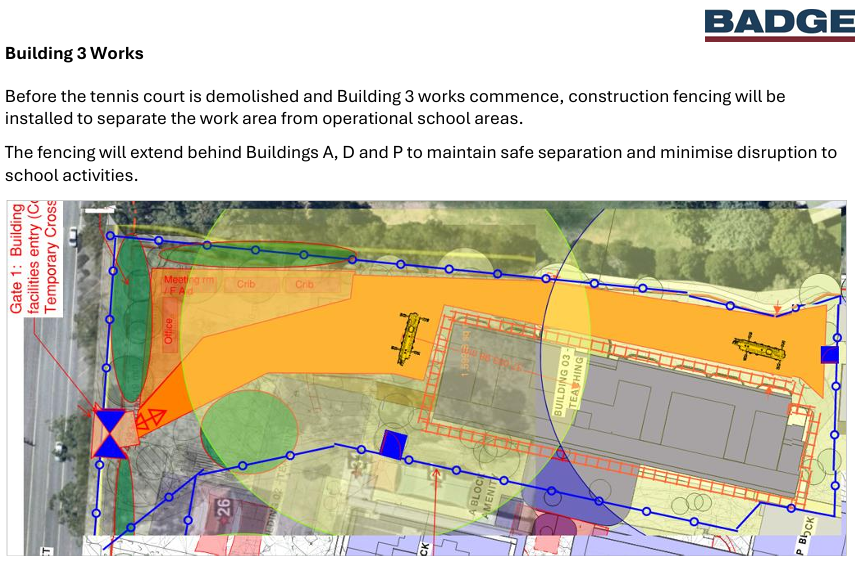The image size is (862, 562).
Task: Click the 'Office' shed label
Action: tap(168, 330)
